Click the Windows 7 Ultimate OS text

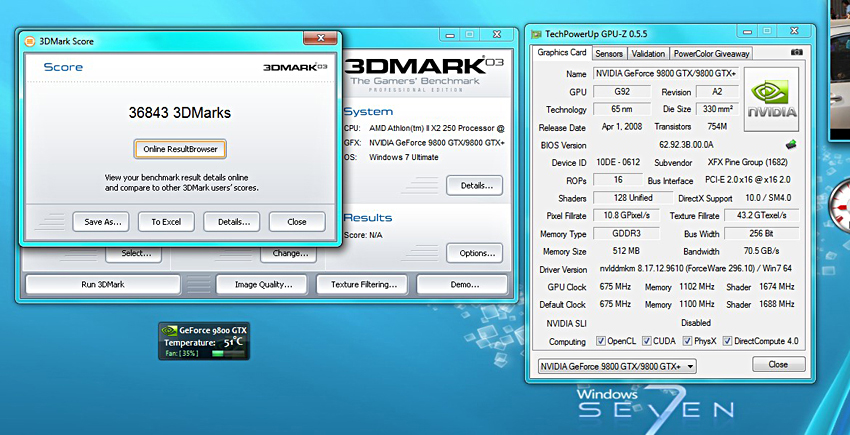point(404,157)
